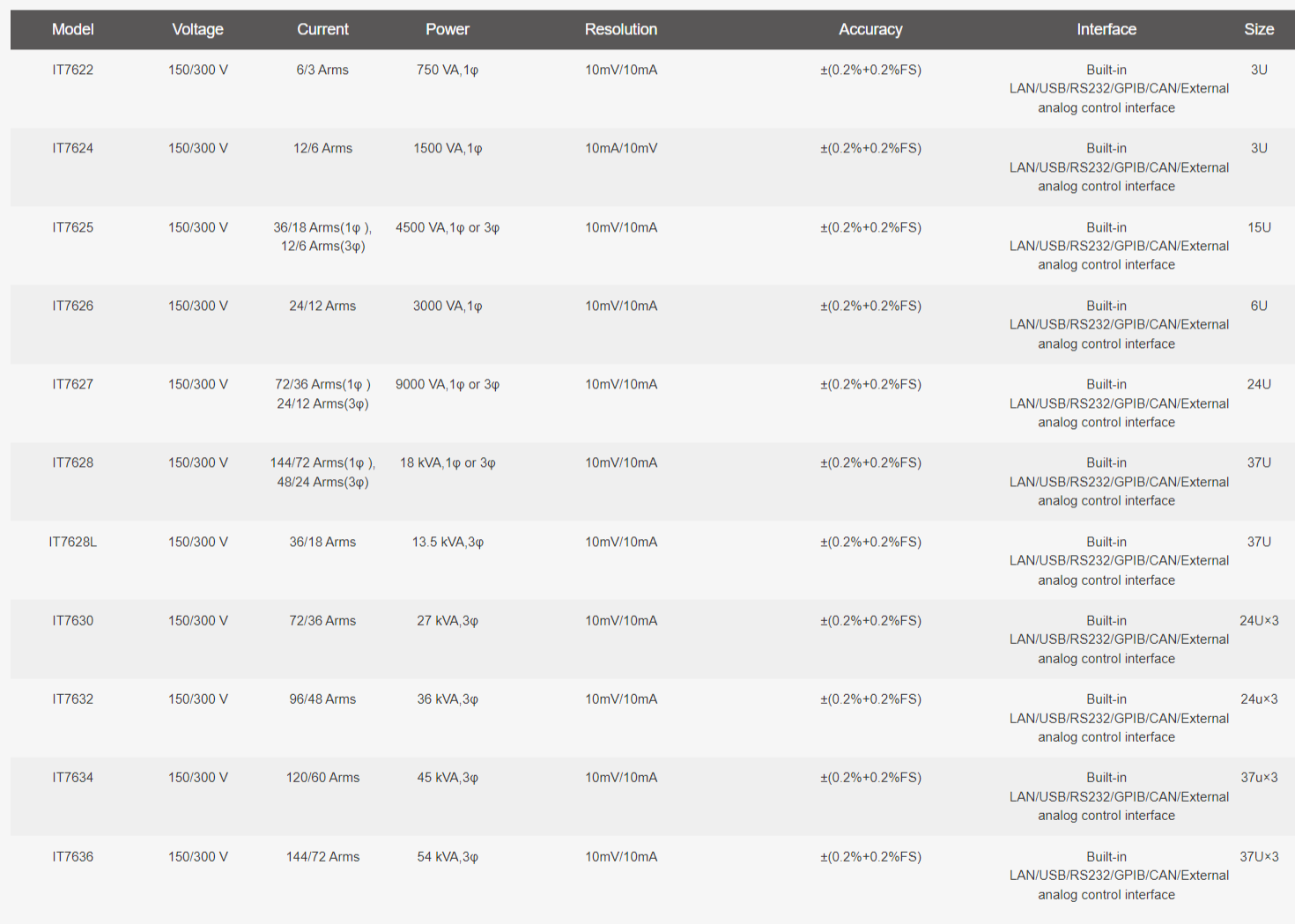This screenshot has height=924, width=1295.
Task: Click the IT7626 model name
Action: tap(72, 306)
